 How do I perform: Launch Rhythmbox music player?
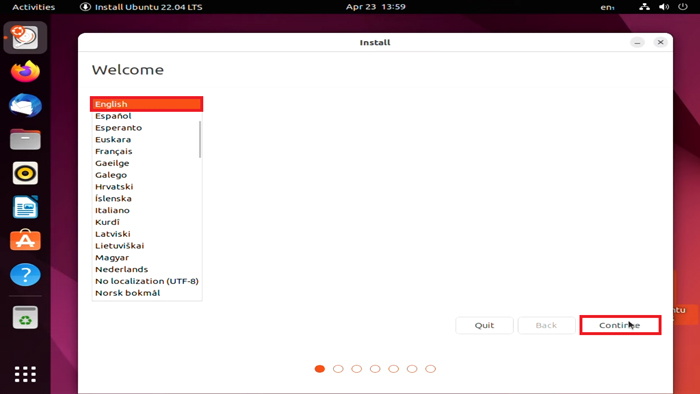tap(25, 173)
